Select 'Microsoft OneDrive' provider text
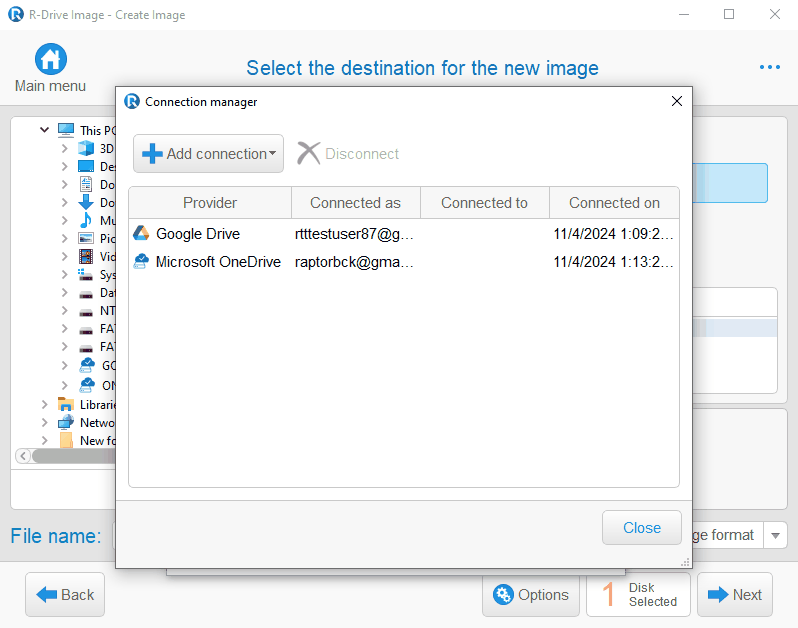The width and height of the screenshot is (798, 628). pyautogui.click(x=218, y=262)
